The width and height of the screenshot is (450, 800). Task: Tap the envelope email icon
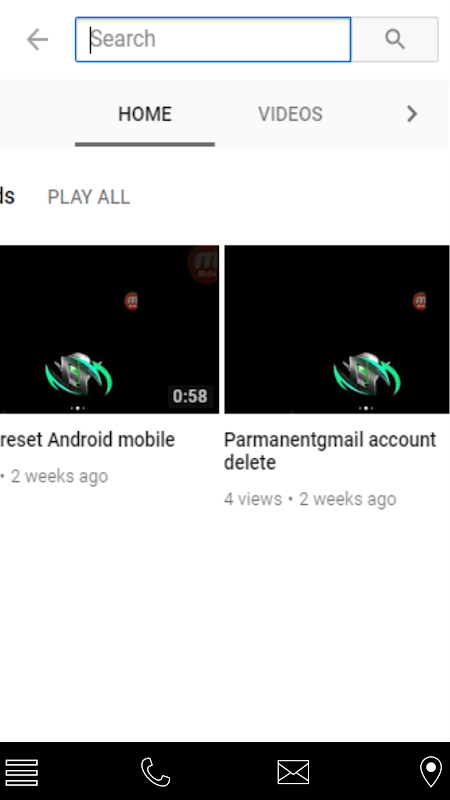[293, 772]
